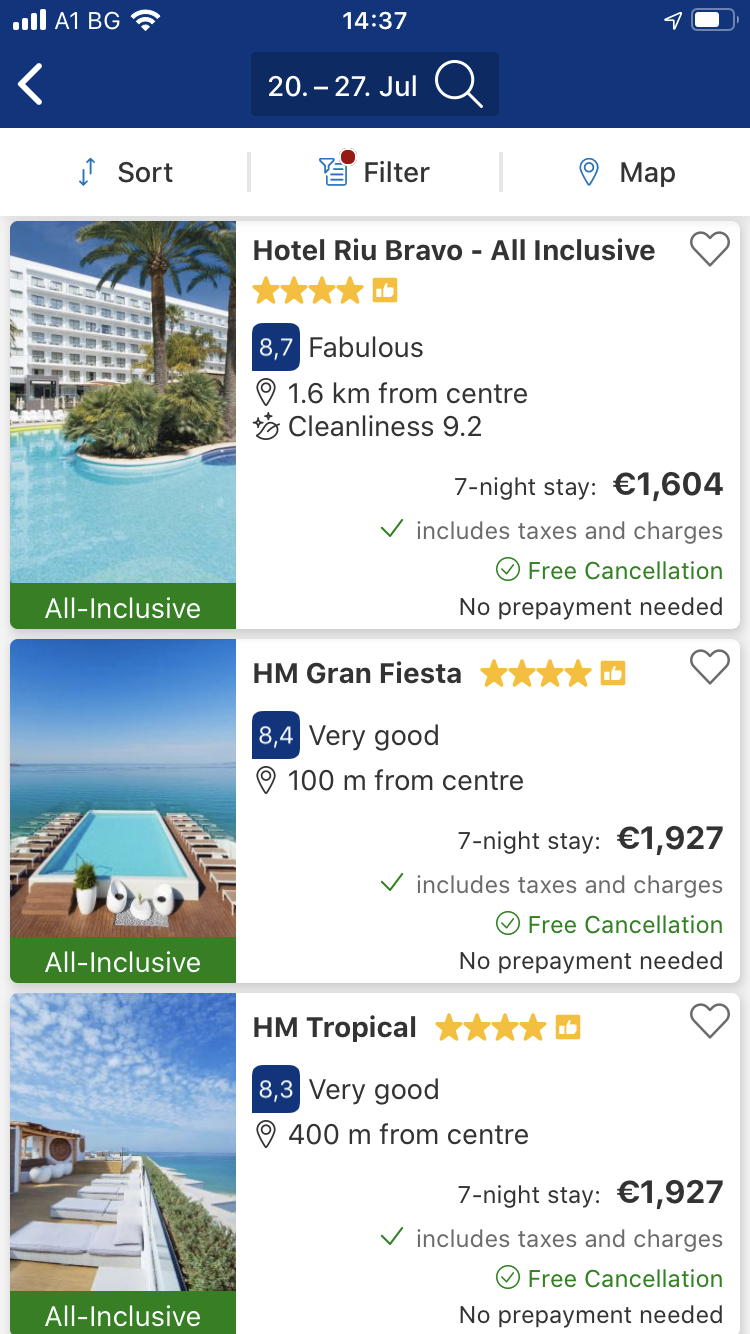This screenshot has width=750, height=1334.
Task: Favorite HM Gran Fiesta with heart
Action: [x=710, y=666]
